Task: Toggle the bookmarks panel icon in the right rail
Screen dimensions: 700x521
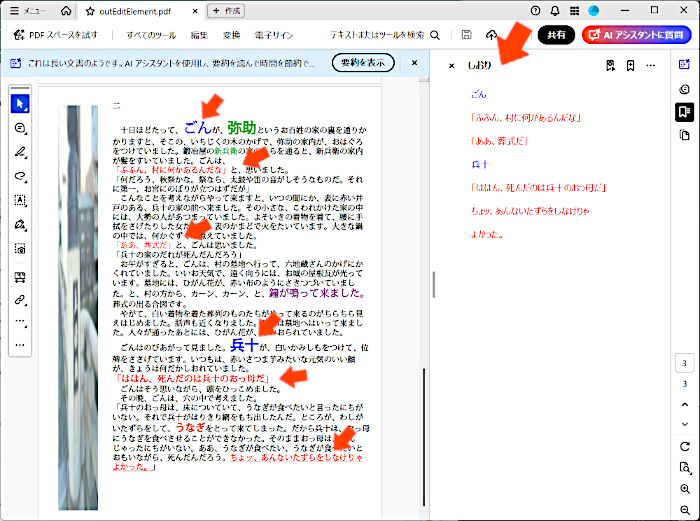Action: click(x=684, y=112)
